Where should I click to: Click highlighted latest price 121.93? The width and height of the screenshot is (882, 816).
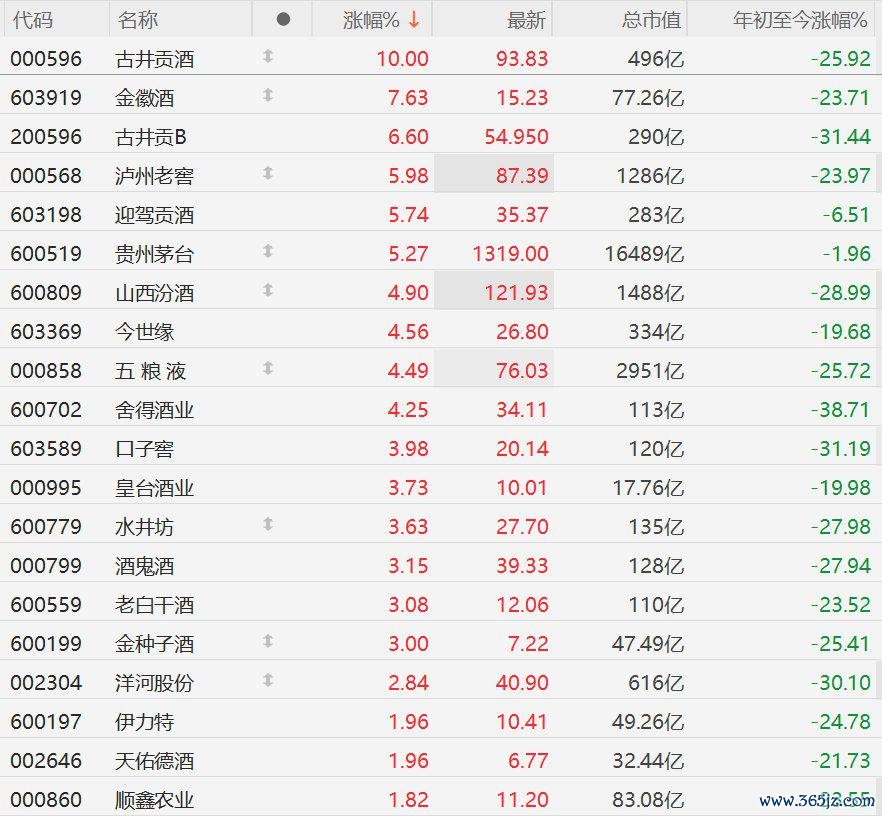point(516,293)
